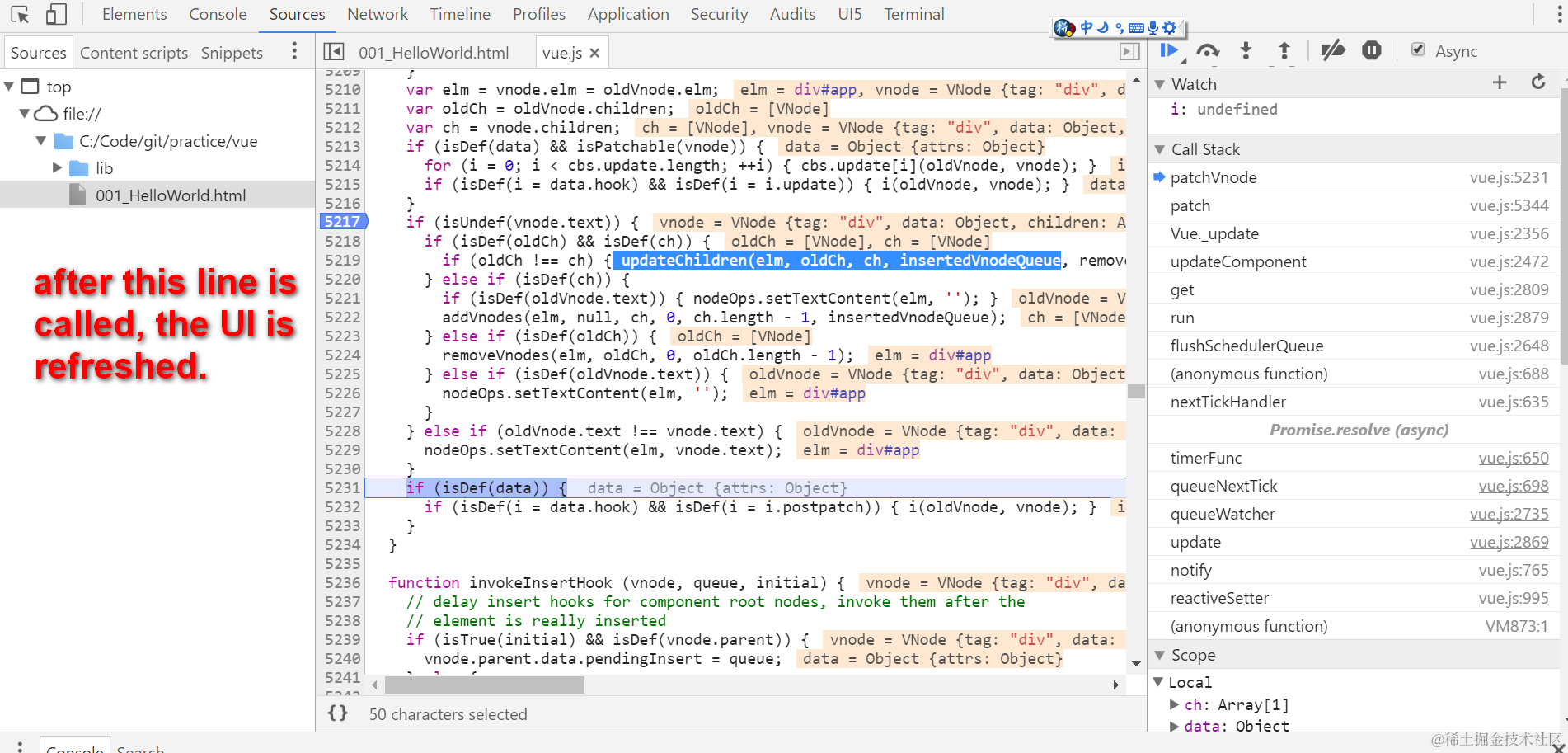Collapse the Call Stack section
1568x753 pixels.
tap(1160, 149)
